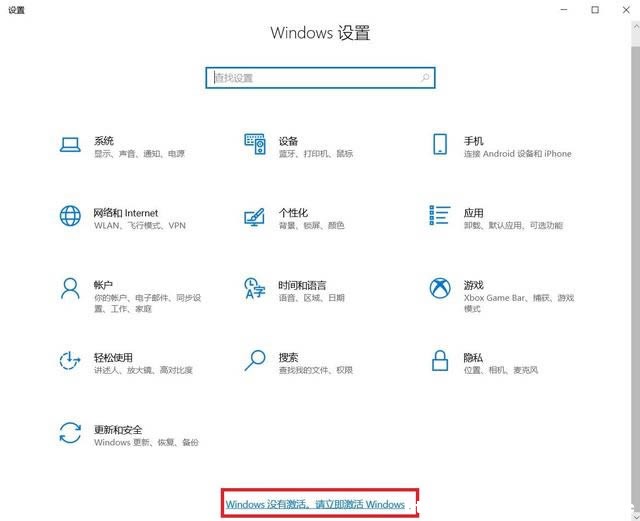Image resolution: width=640 pixels, height=521 pixels.
Task: Click the Xbox Game Bar description text
Action: [x=519, y=303]
